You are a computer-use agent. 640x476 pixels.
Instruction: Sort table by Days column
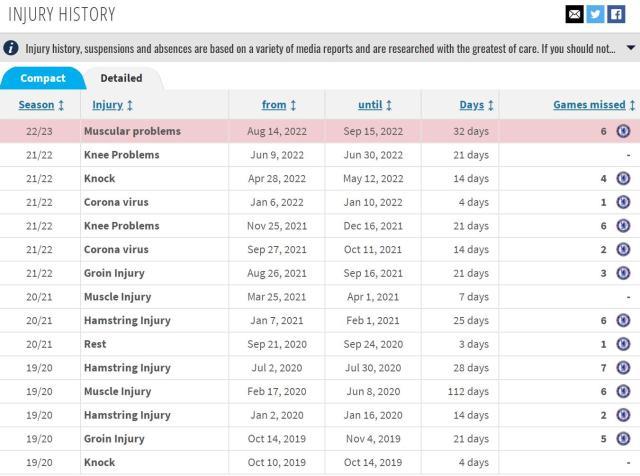pos(477,105)
